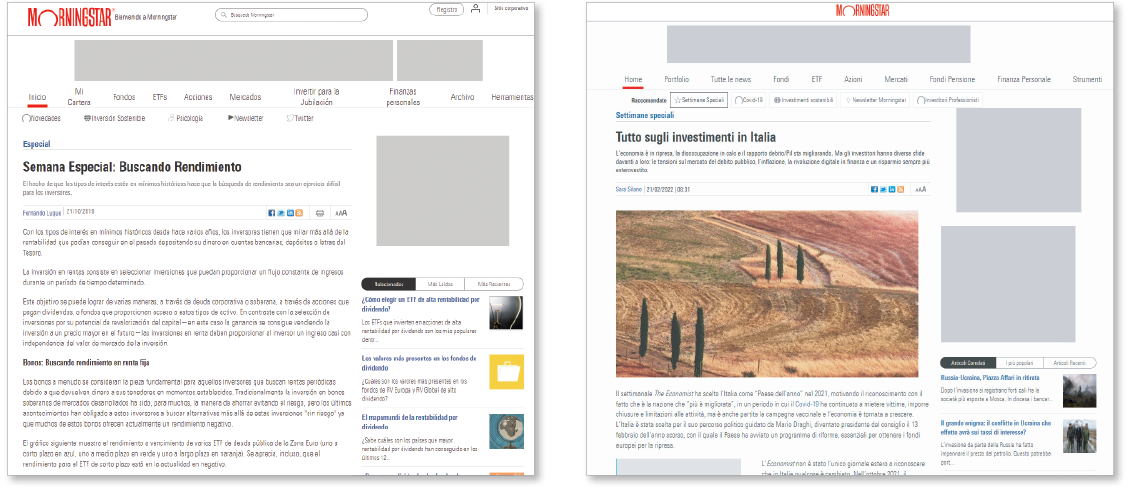Share Italian article on LinkedIn

click(891, 189)
